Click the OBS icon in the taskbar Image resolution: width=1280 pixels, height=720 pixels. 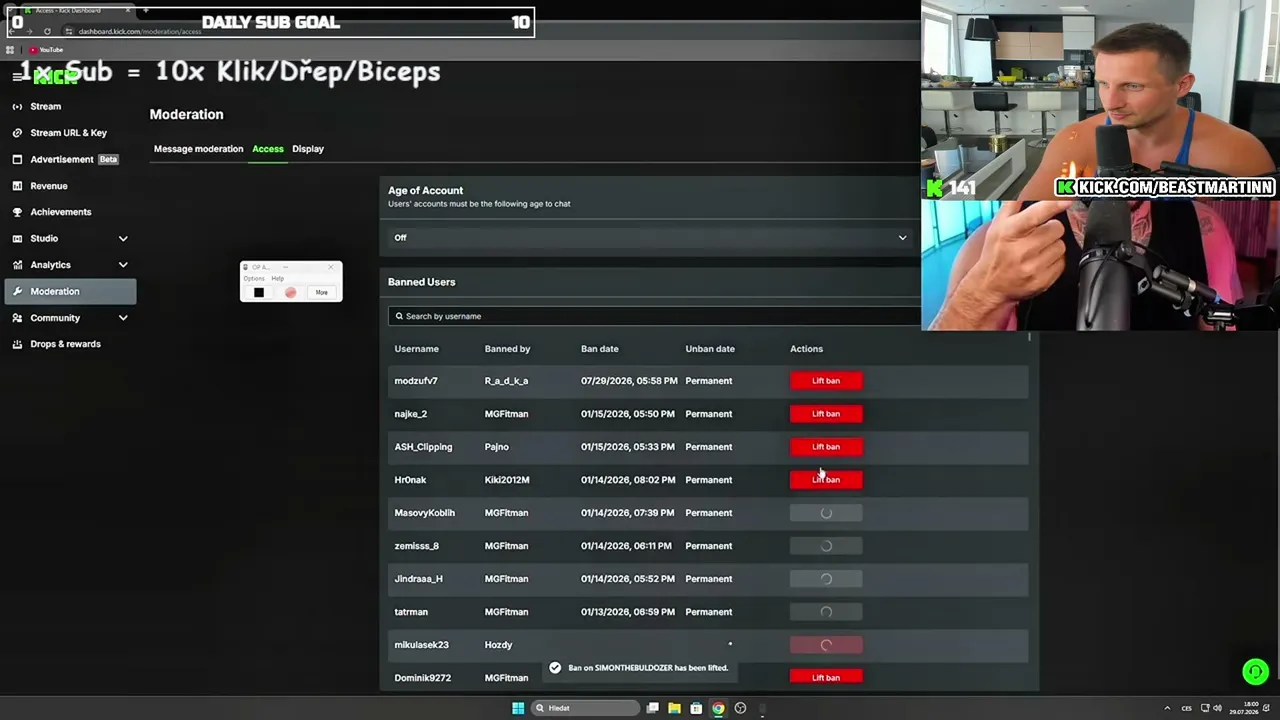(740, 708)
